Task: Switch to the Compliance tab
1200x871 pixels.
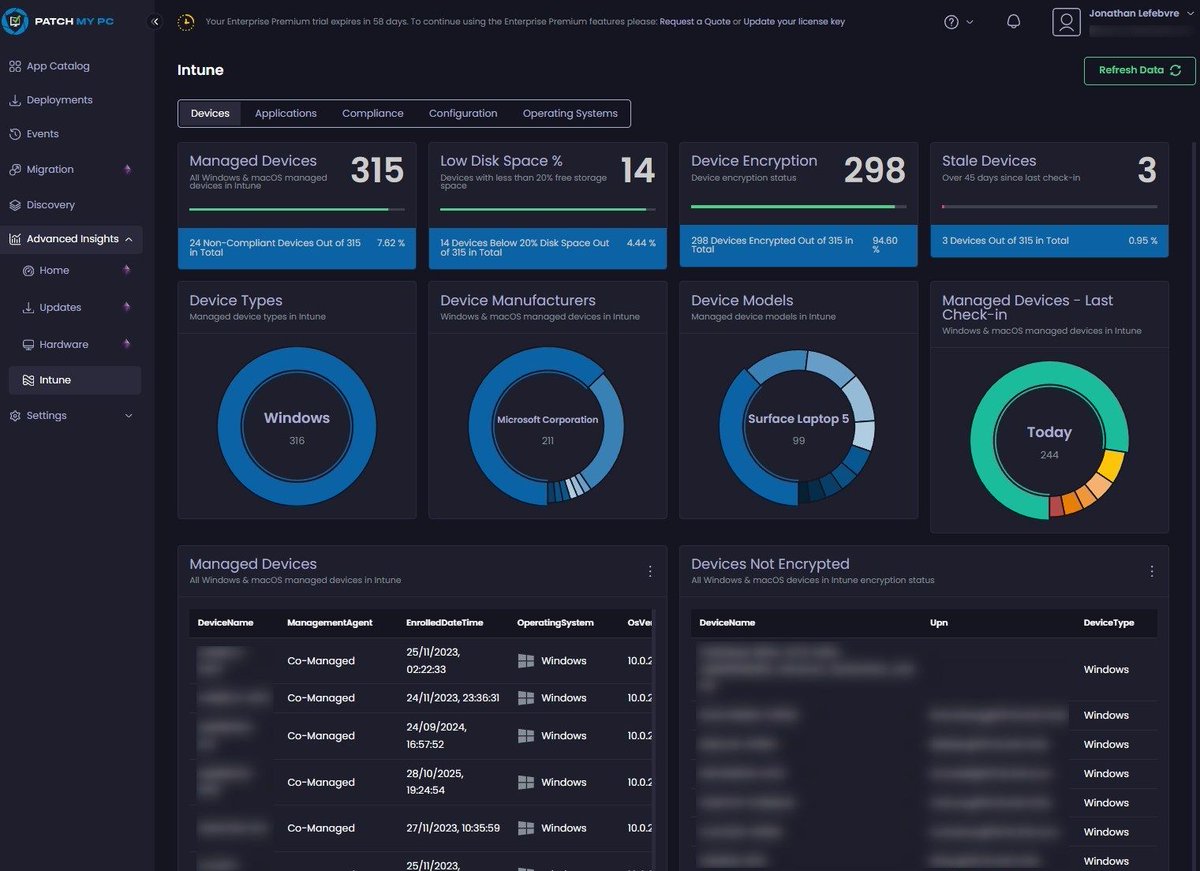Action: coord(372,113)
